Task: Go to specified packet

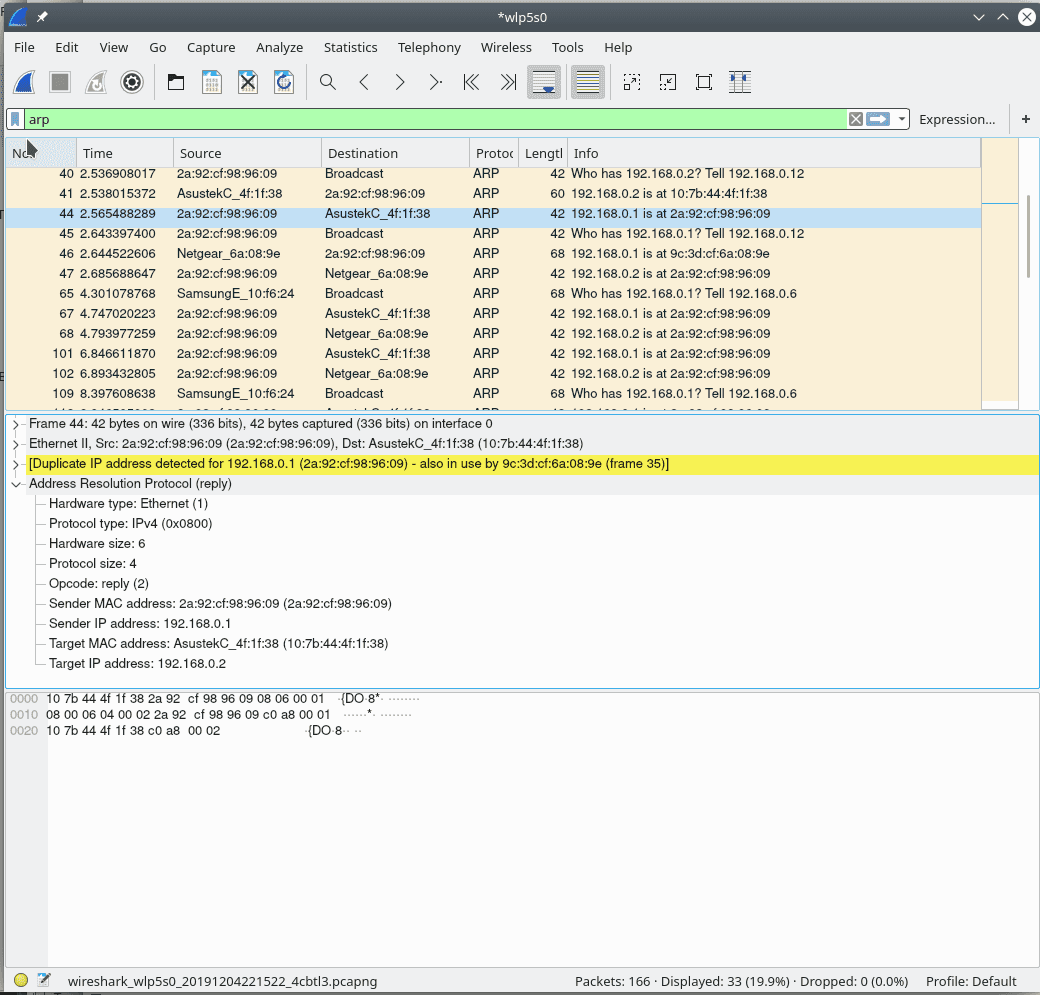Action: coord(435,82)
